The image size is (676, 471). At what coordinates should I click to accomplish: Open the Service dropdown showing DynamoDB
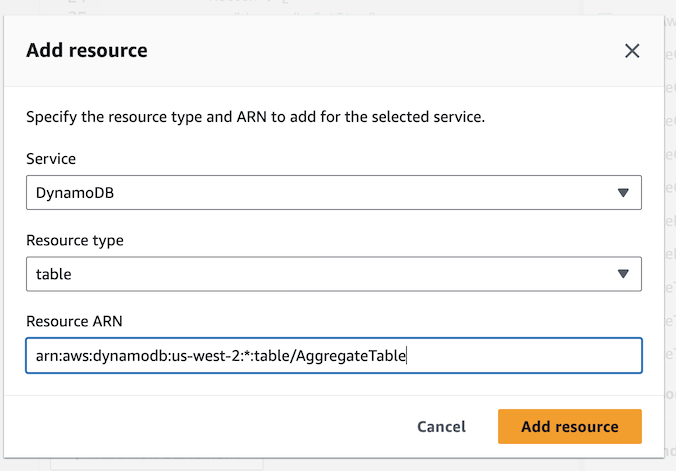[334, 192]
